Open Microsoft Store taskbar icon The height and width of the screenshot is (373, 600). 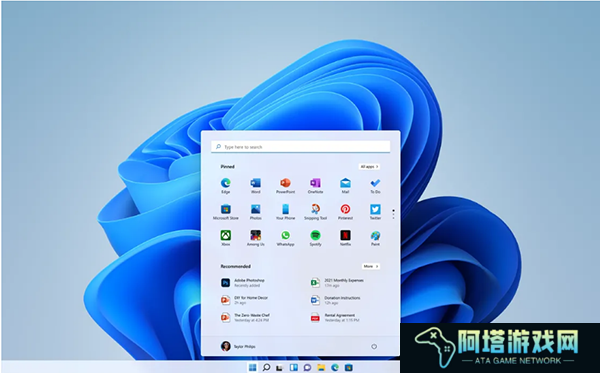(x=349, y=368)
